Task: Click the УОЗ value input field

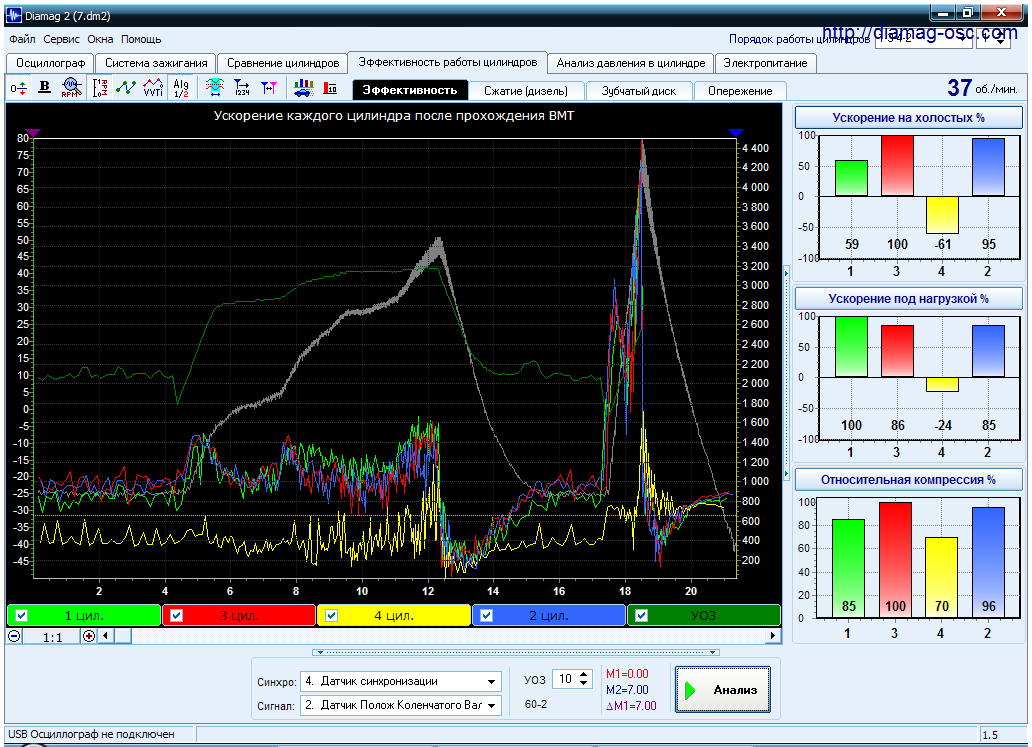Action: (x=565, y=679)
